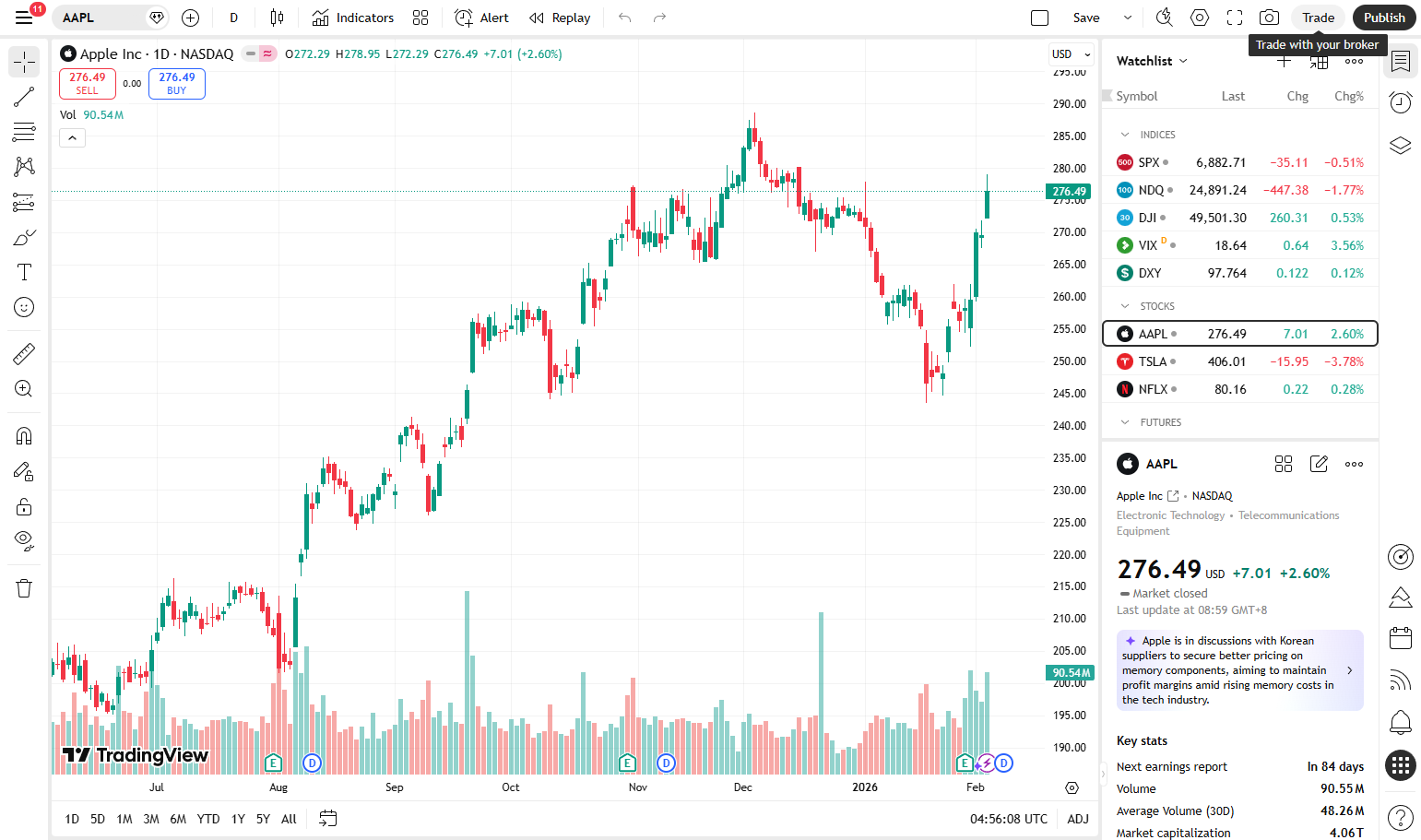Take a chart snapshot with camera icon
Viewport: 1421px width, 840px height.
1270,18
